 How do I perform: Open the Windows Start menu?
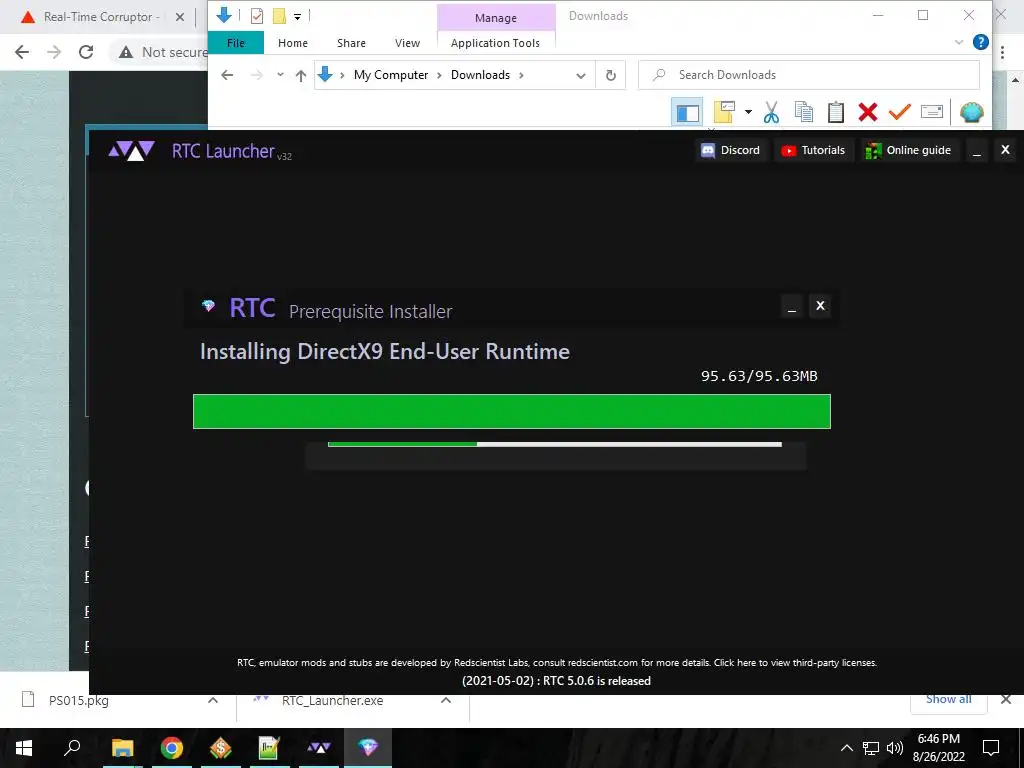click(x=24, y=748)
